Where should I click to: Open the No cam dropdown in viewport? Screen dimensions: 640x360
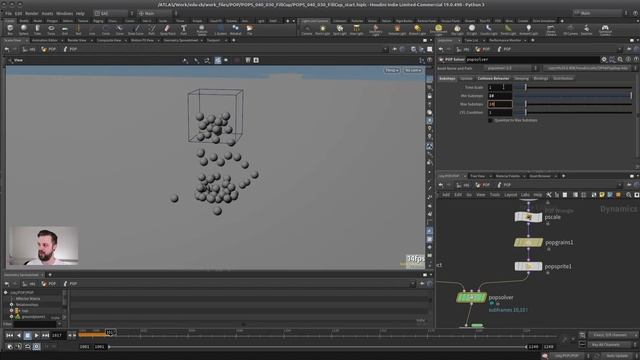click(x=413, y=70)
